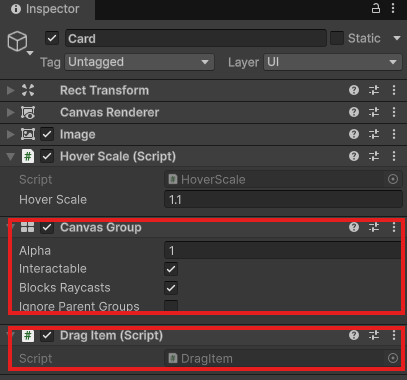Toggle the Card GameObject active checkbox
This screenshot has height=380, width=407.
(x=52, y=38)
